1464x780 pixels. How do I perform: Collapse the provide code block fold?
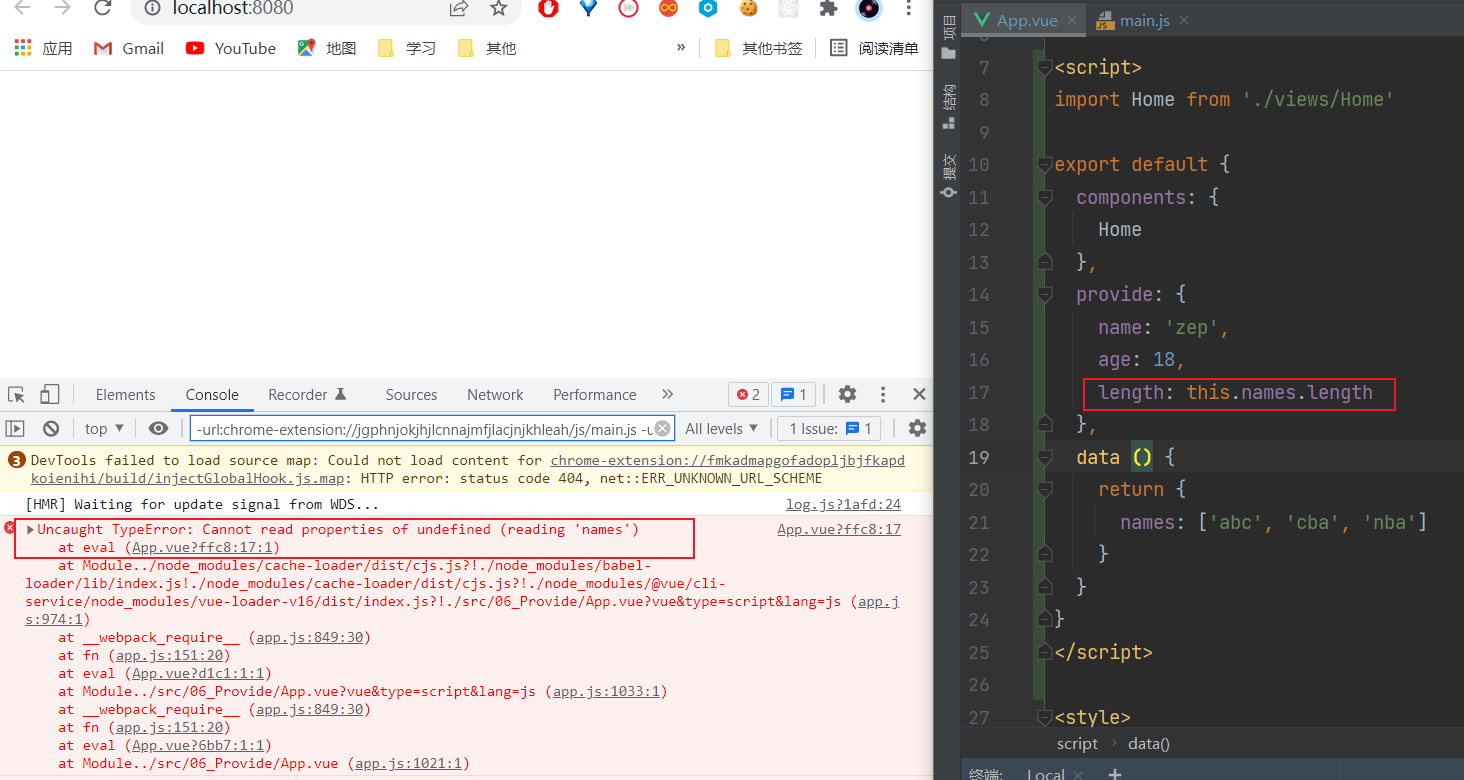click(x=1045, y=294)
